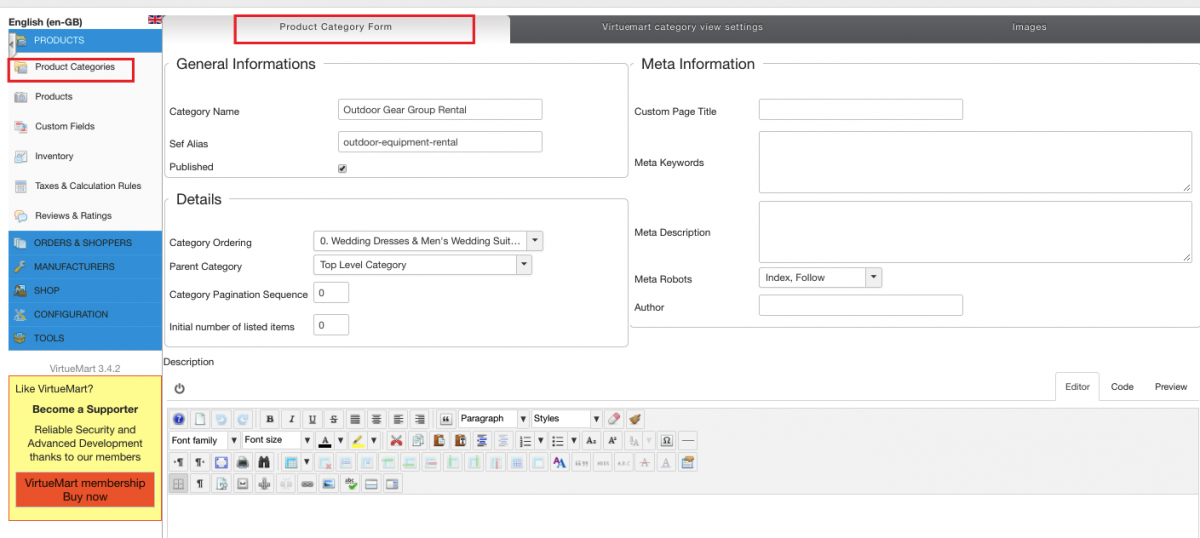The height and width of the screenshot is (538, 1200).
Task: Uncheck the Published checkbox
Action: tap(343, 168)
